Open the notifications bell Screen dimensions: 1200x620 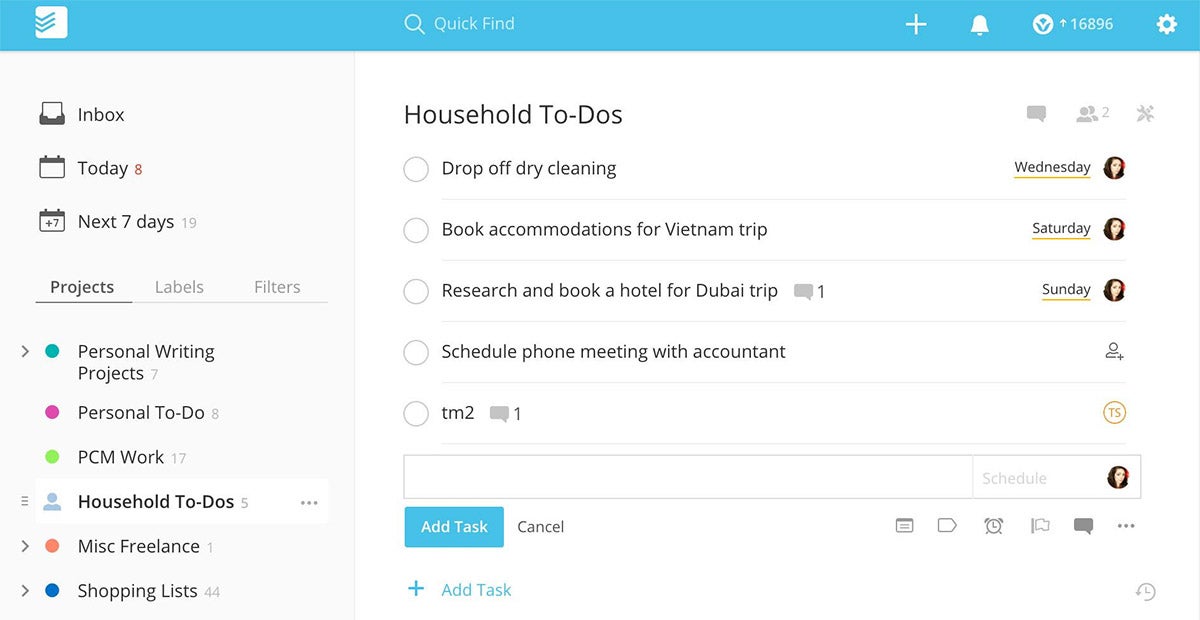980,25
